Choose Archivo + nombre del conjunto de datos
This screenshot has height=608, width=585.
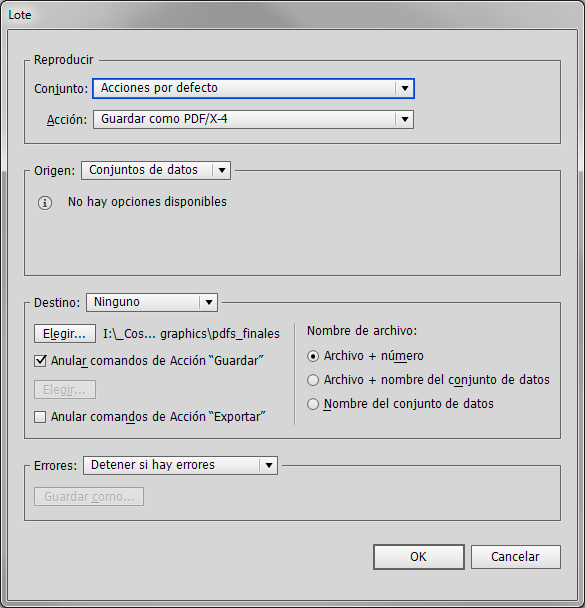(x=313, y=380)
